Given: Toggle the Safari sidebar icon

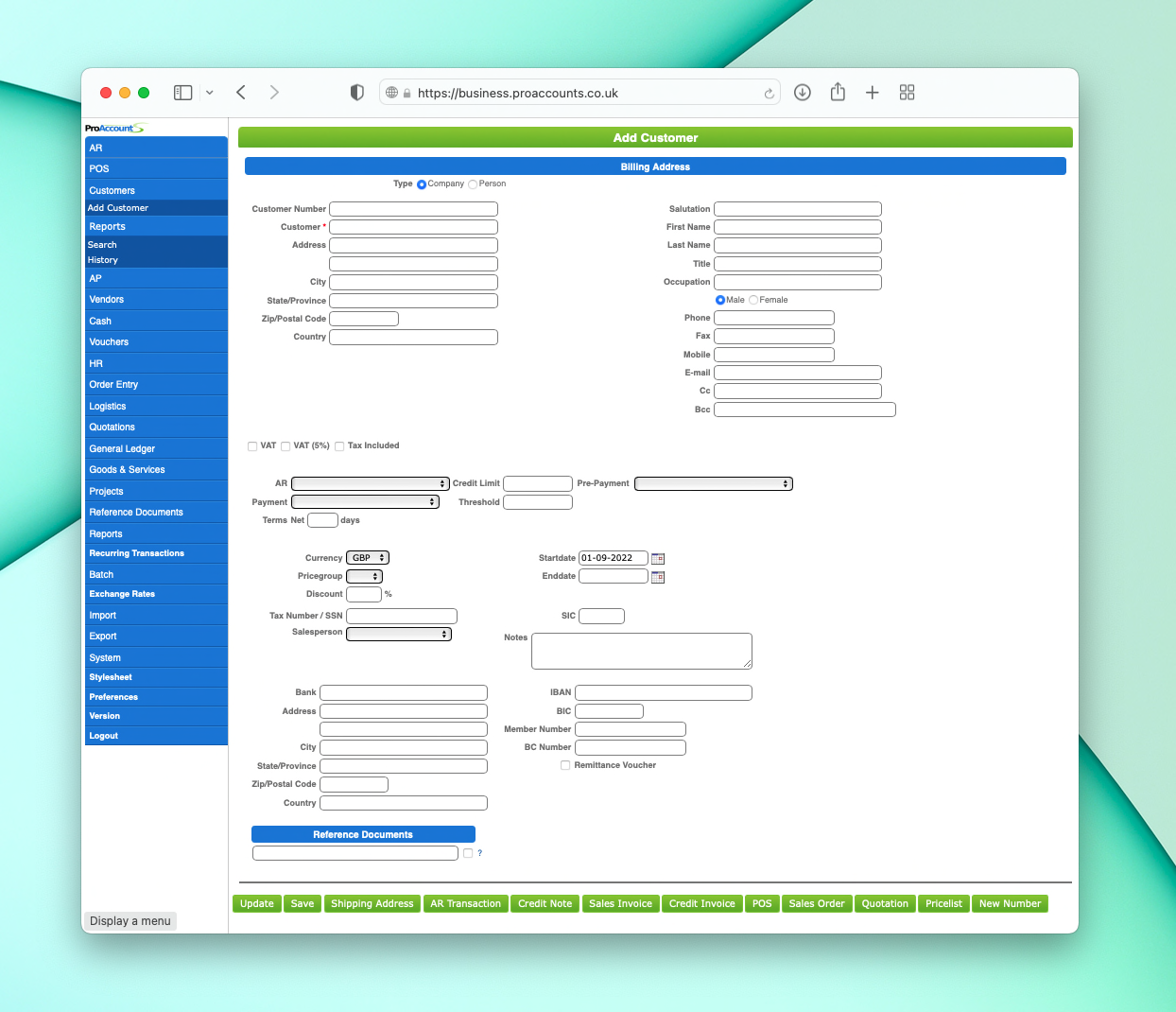Looking at the screenshot, I should (x=183, y=93).
